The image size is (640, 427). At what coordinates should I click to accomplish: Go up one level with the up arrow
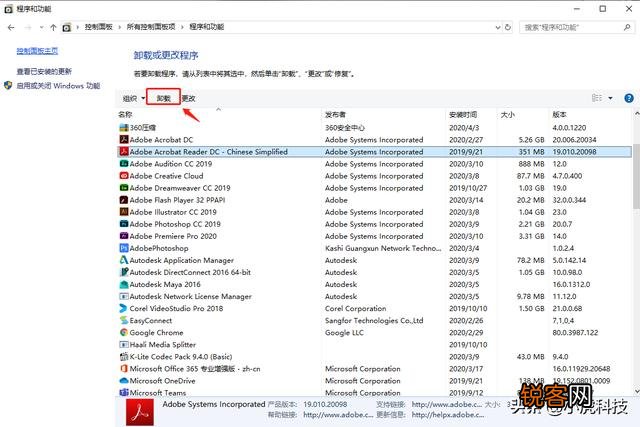pos(53,27)
